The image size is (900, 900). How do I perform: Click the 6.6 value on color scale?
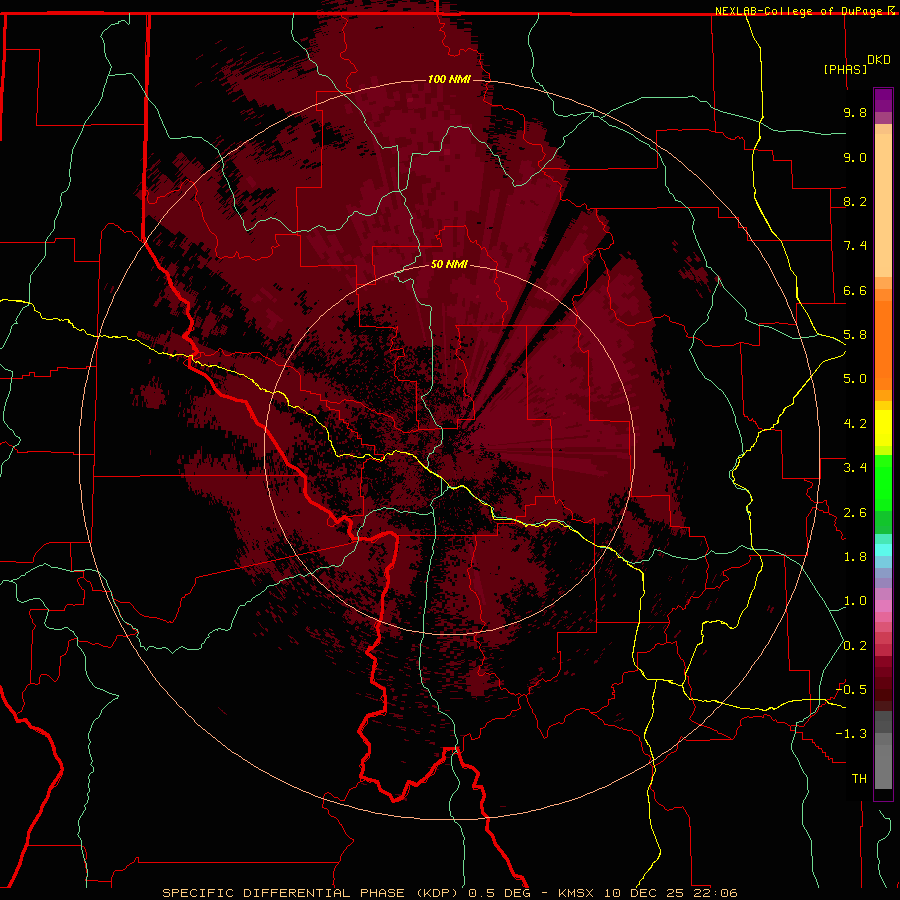[855, 290]
